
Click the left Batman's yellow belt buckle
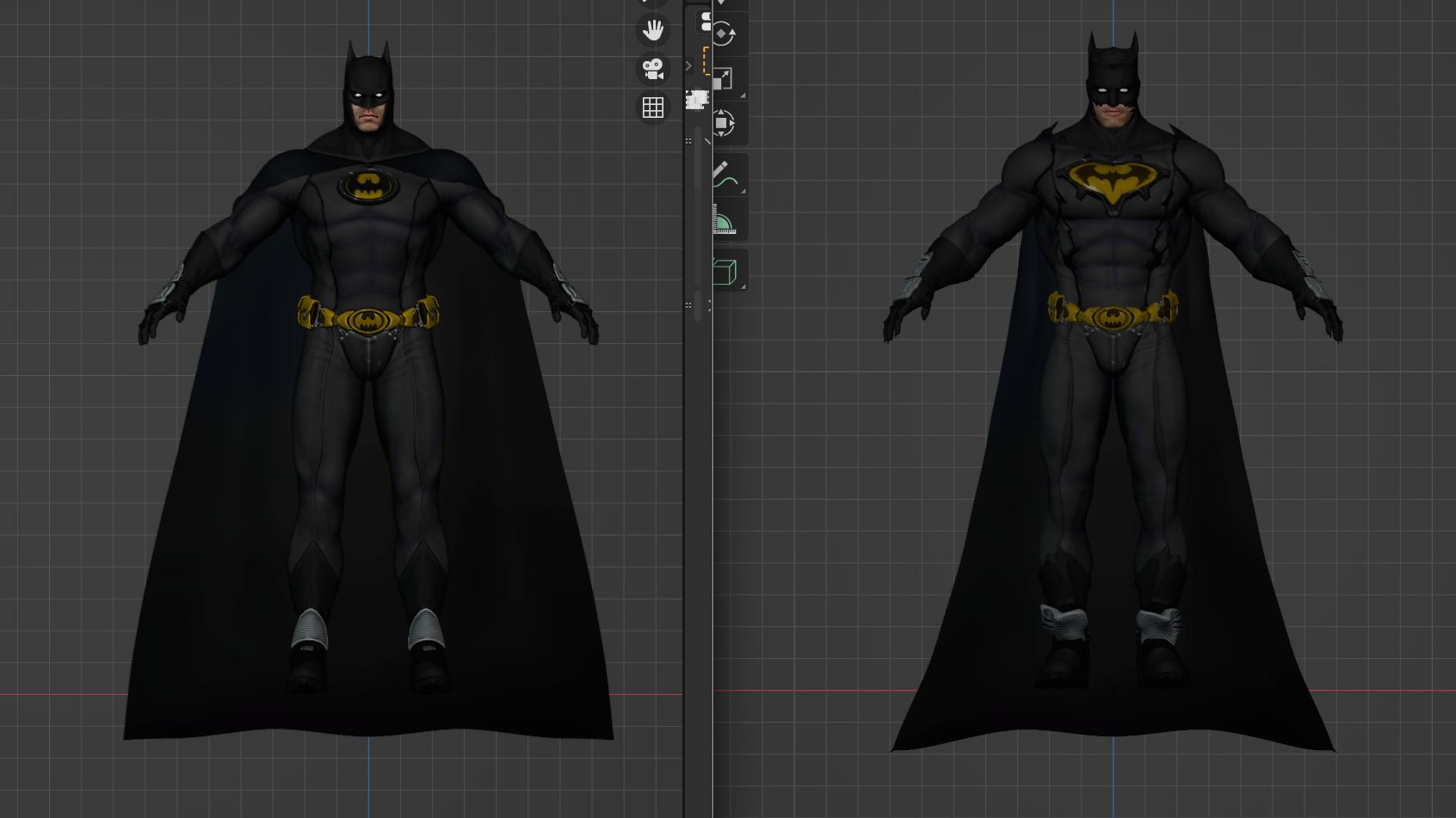(368, 321)
